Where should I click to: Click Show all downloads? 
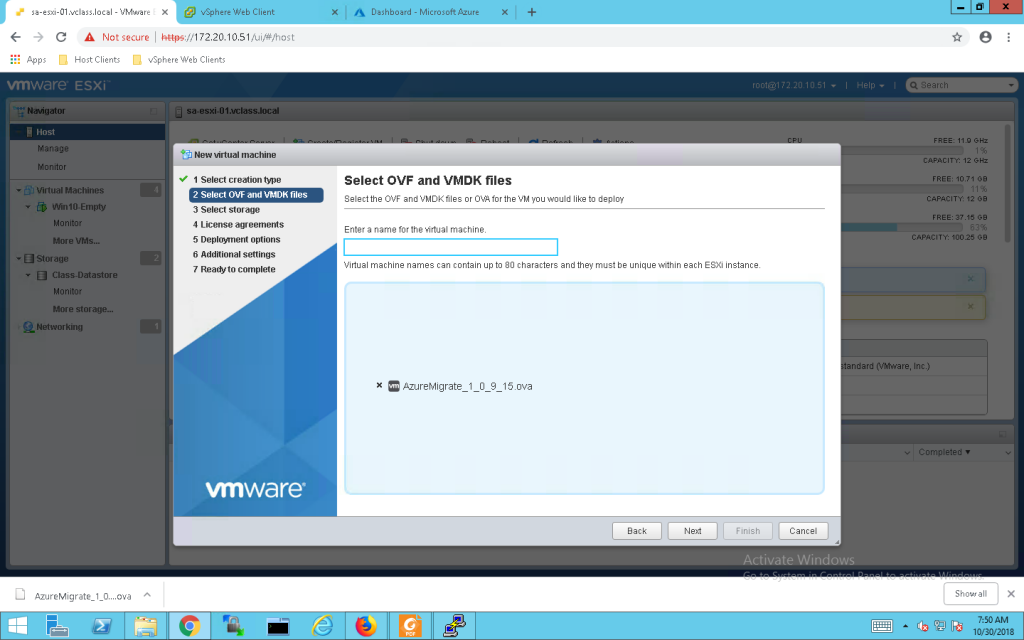pyautogui.click(x=970, y=594)
